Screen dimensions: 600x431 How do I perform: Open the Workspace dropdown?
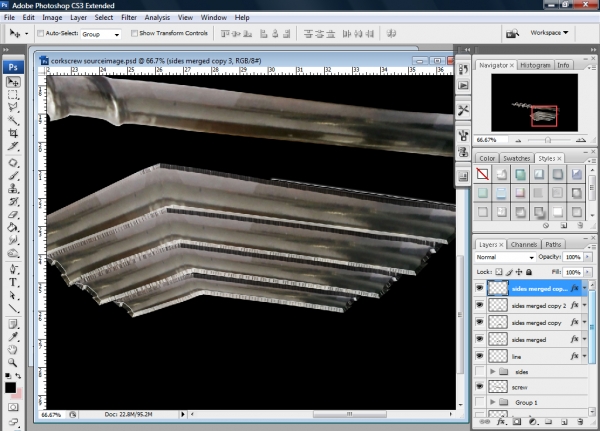(549, 33)
